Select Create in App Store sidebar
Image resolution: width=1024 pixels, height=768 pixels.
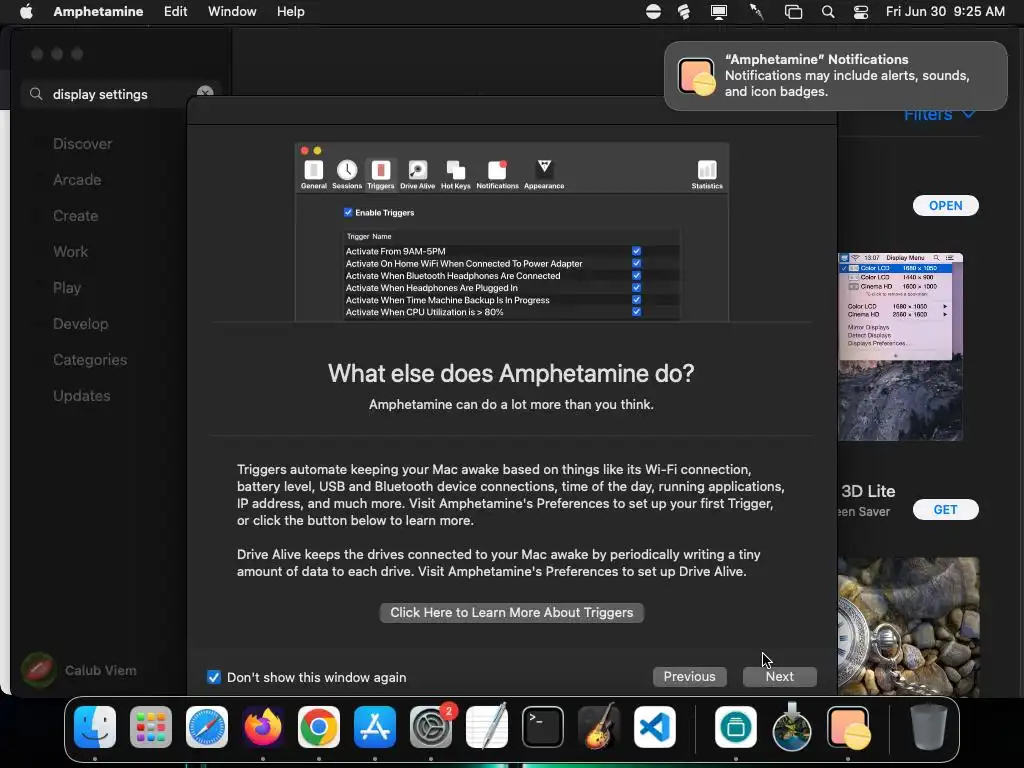tap(76, 216)
